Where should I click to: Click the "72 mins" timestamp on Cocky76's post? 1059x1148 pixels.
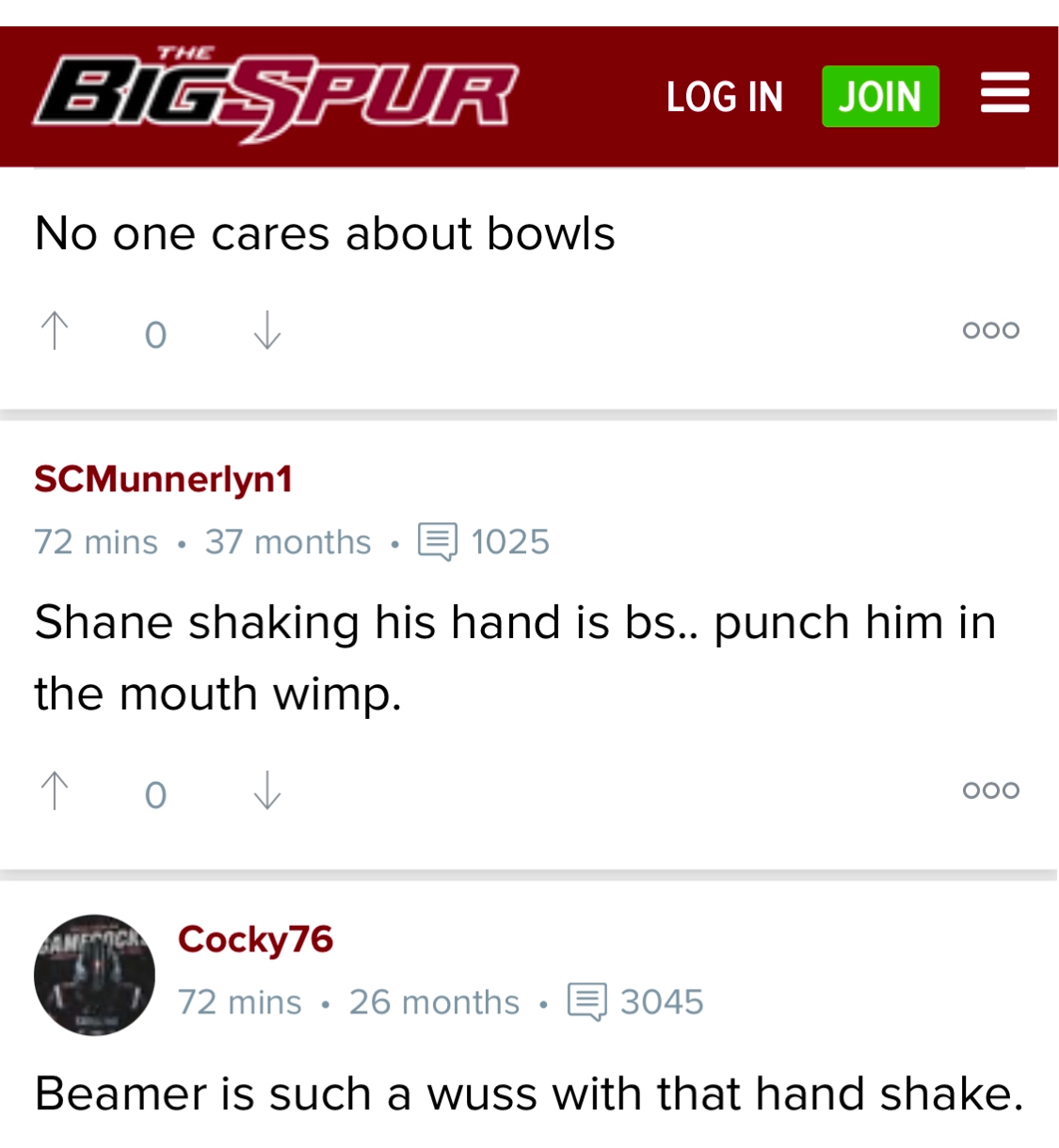pos(240,1003)
